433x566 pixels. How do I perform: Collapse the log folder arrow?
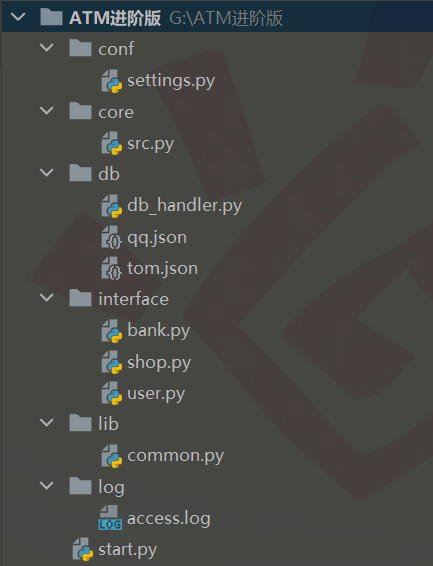click(47, 485)
